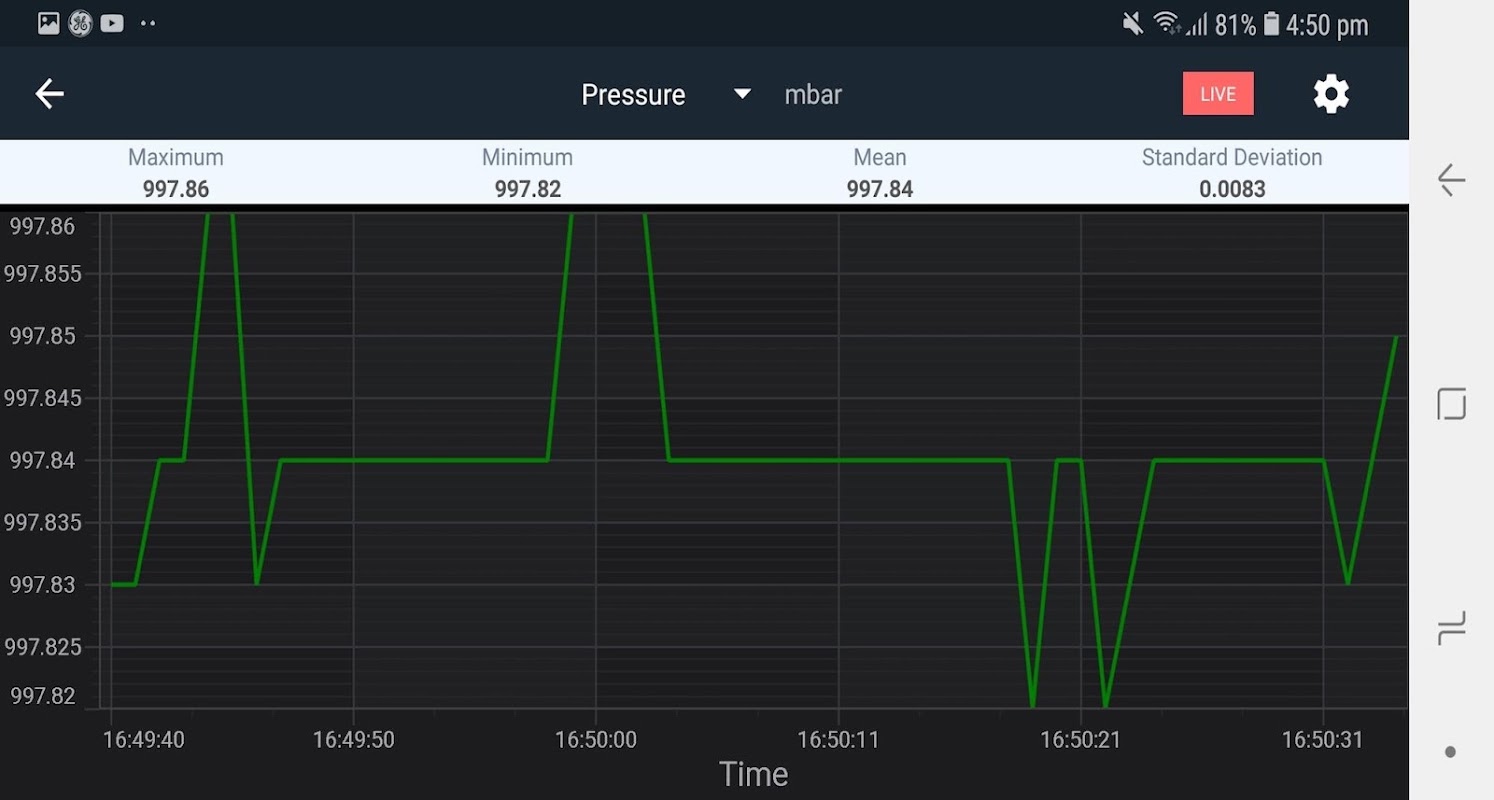Toggle the LIVE recording button

[1218, 94]
